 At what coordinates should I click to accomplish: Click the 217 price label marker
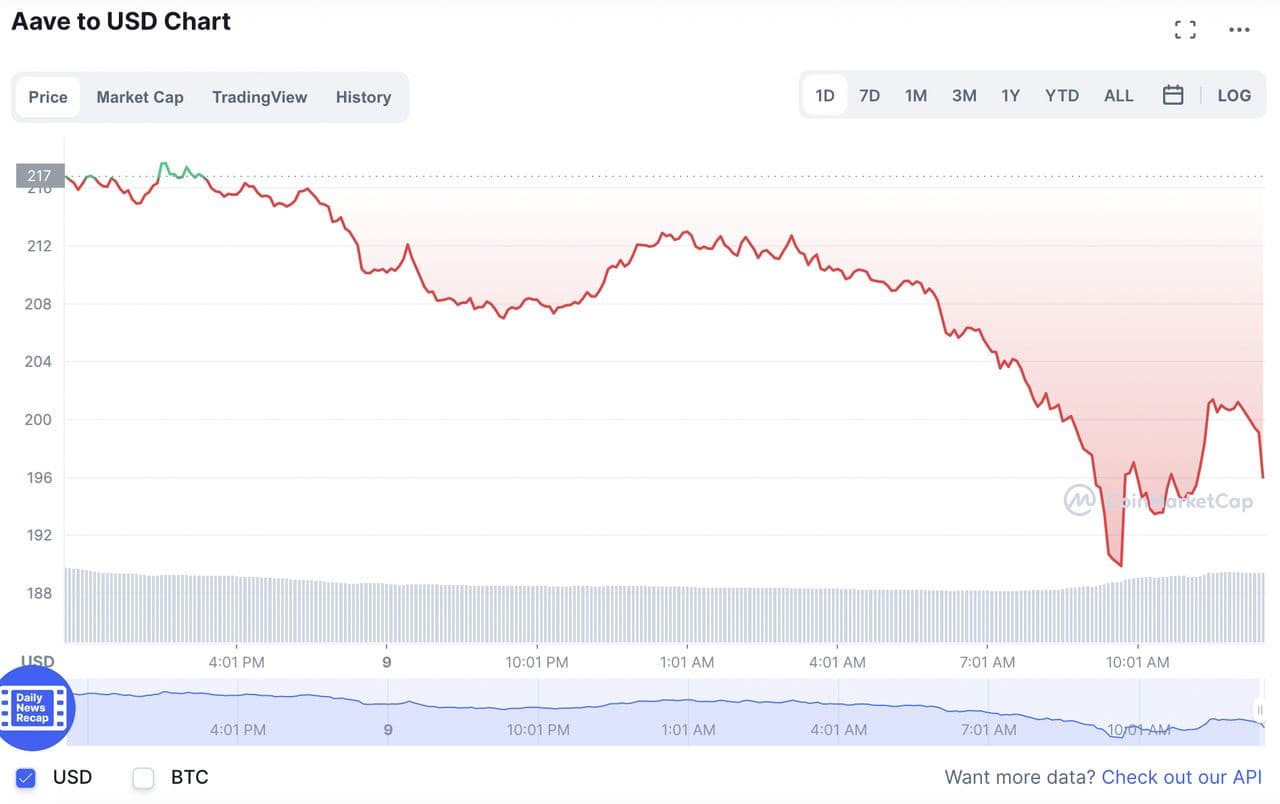click(x=39, y=176)
